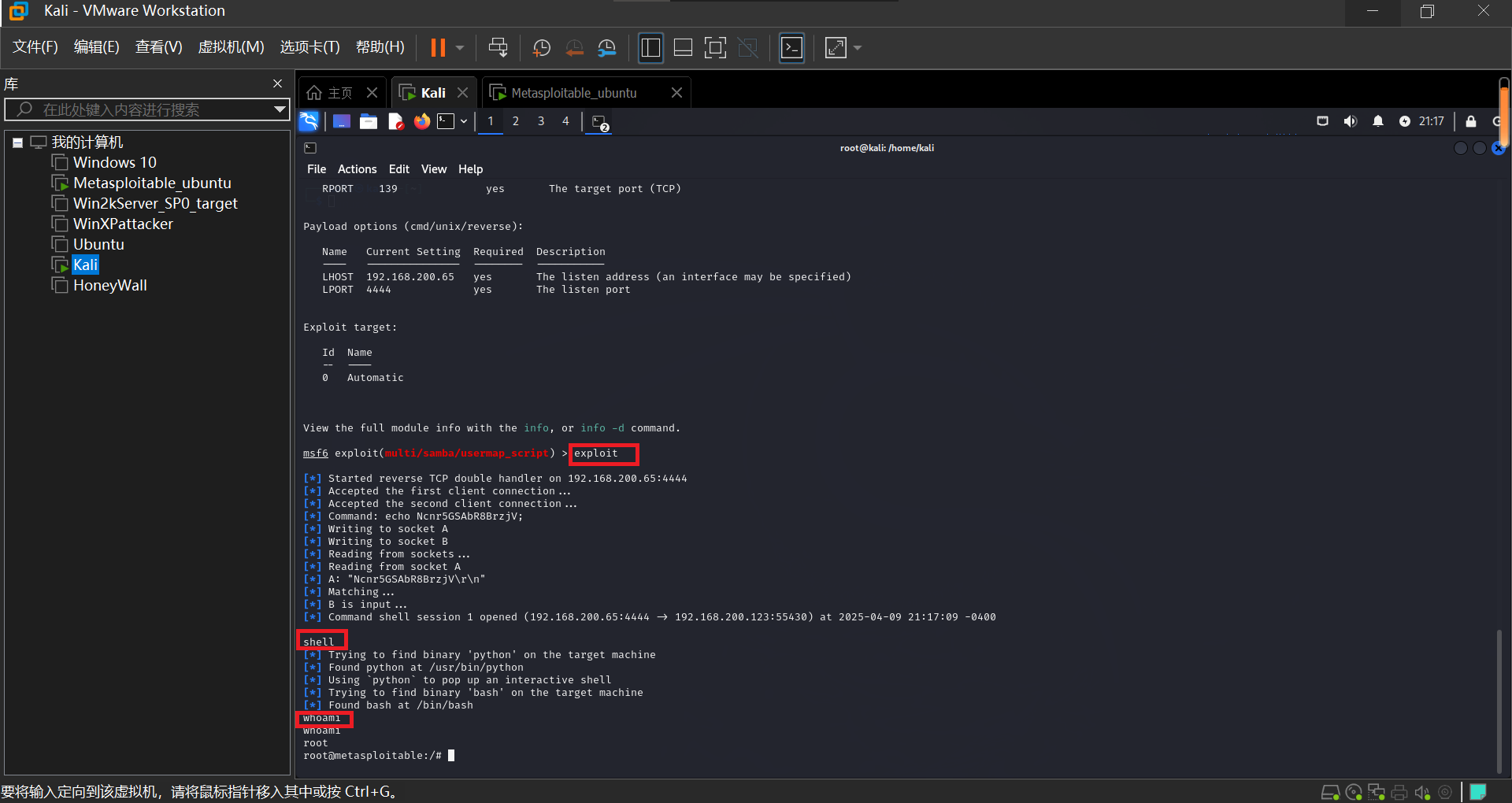Click the Kali panel clock 21:17
The image size is (1512, 803).
click(x=1432, y=121)
